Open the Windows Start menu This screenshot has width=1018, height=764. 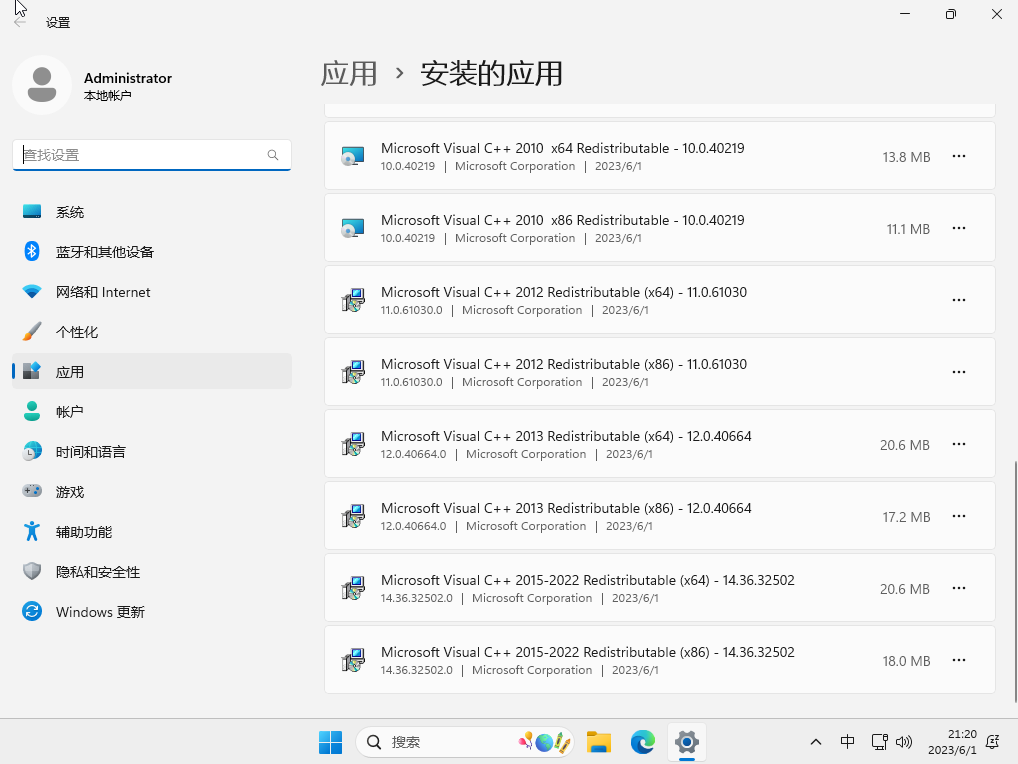coord(330,742)
